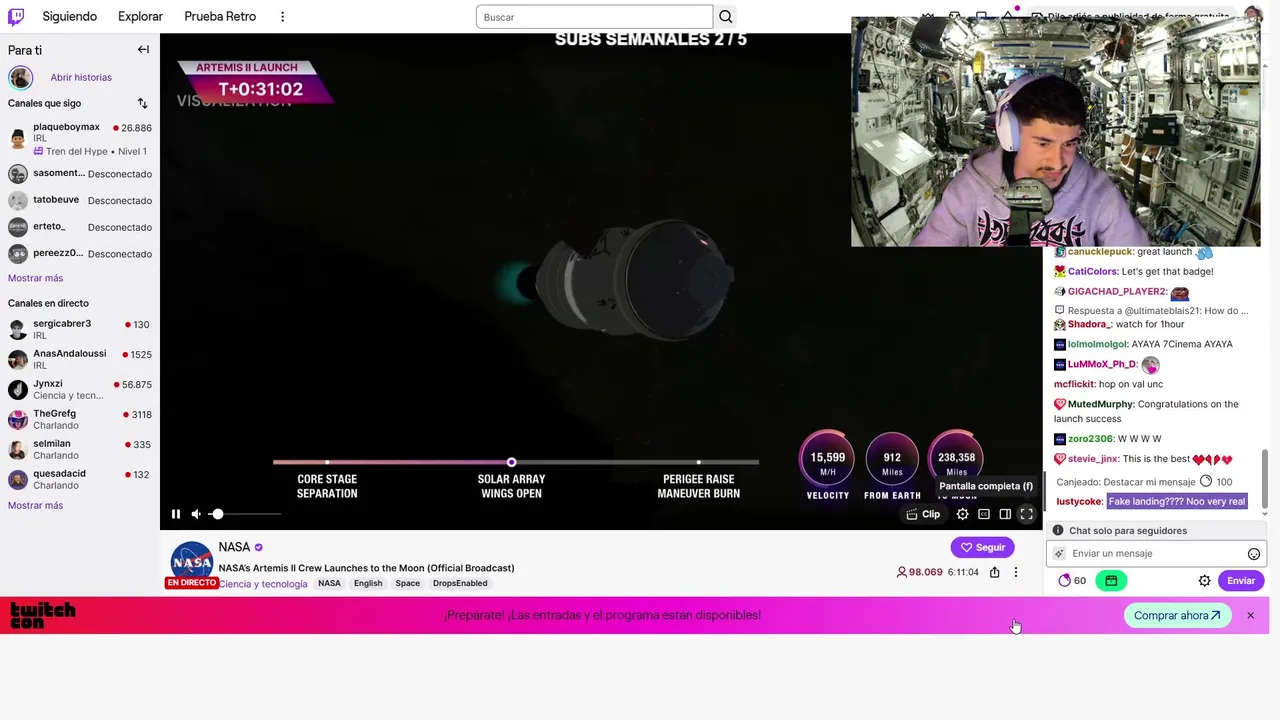Open stream more options three dots
1280x720 pixels.
(x=1015, y=572)
